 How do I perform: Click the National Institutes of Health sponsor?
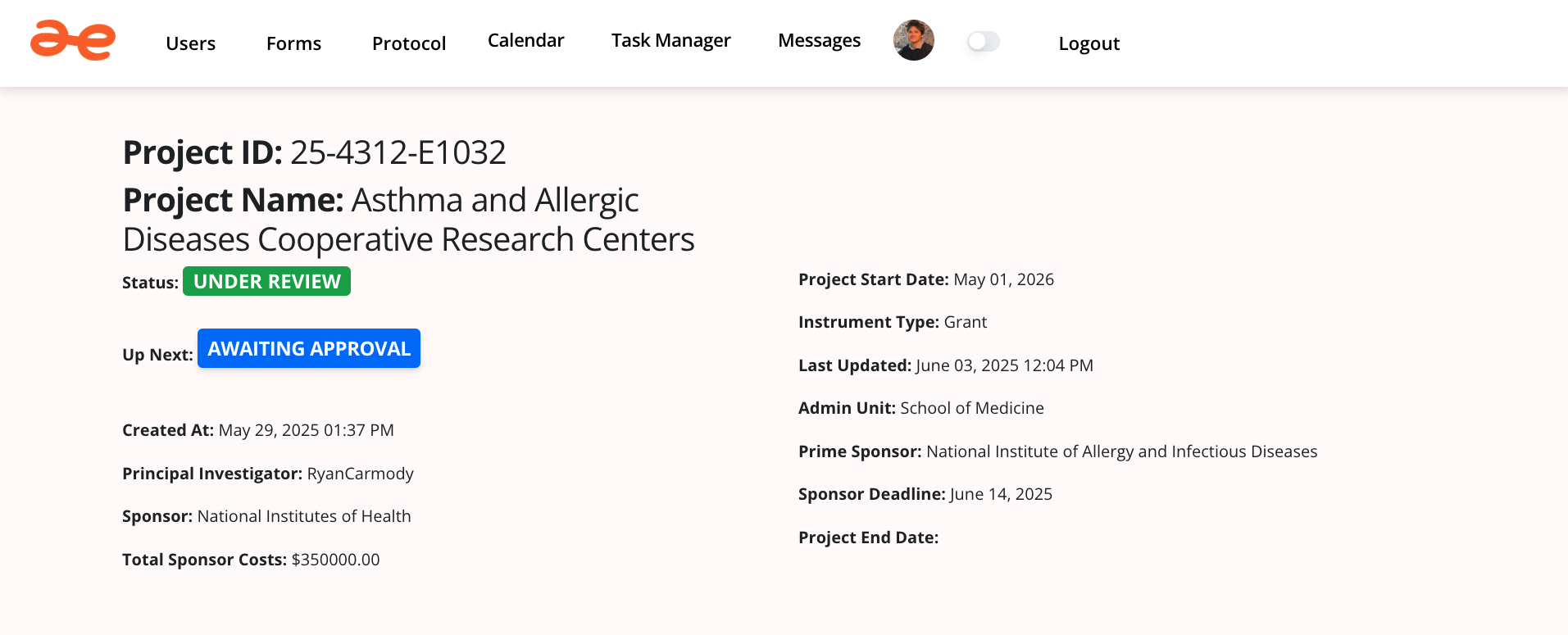pyautogui.click(x=304, y=516)
